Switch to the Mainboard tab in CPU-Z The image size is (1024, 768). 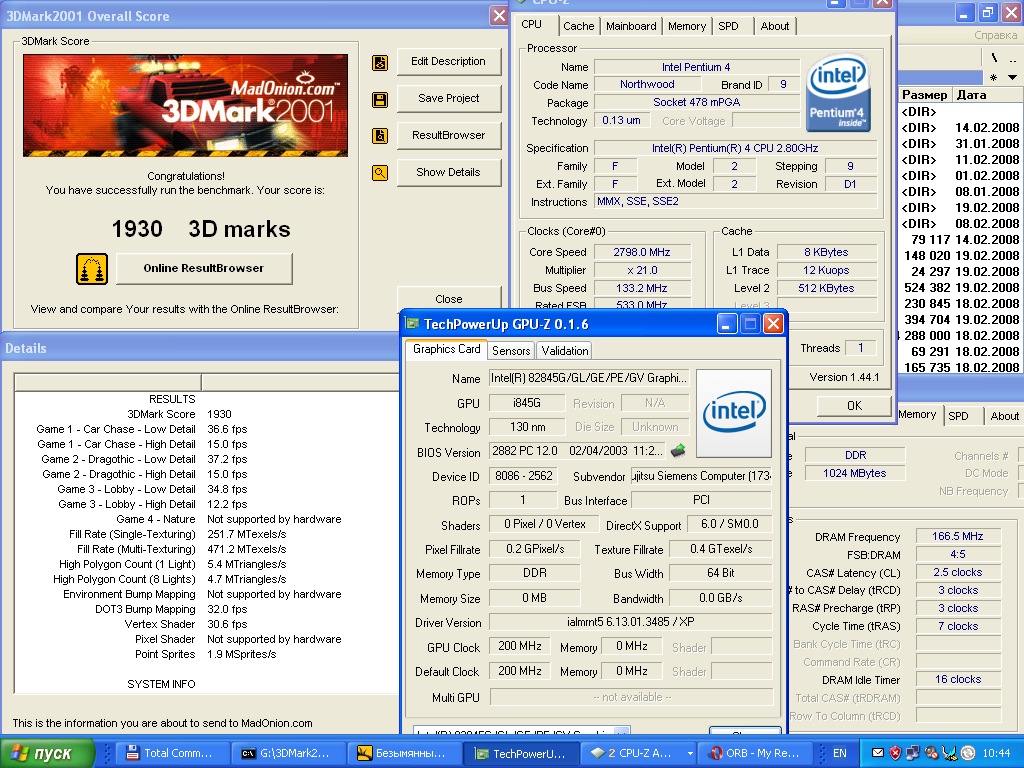(x=631, y=26)
